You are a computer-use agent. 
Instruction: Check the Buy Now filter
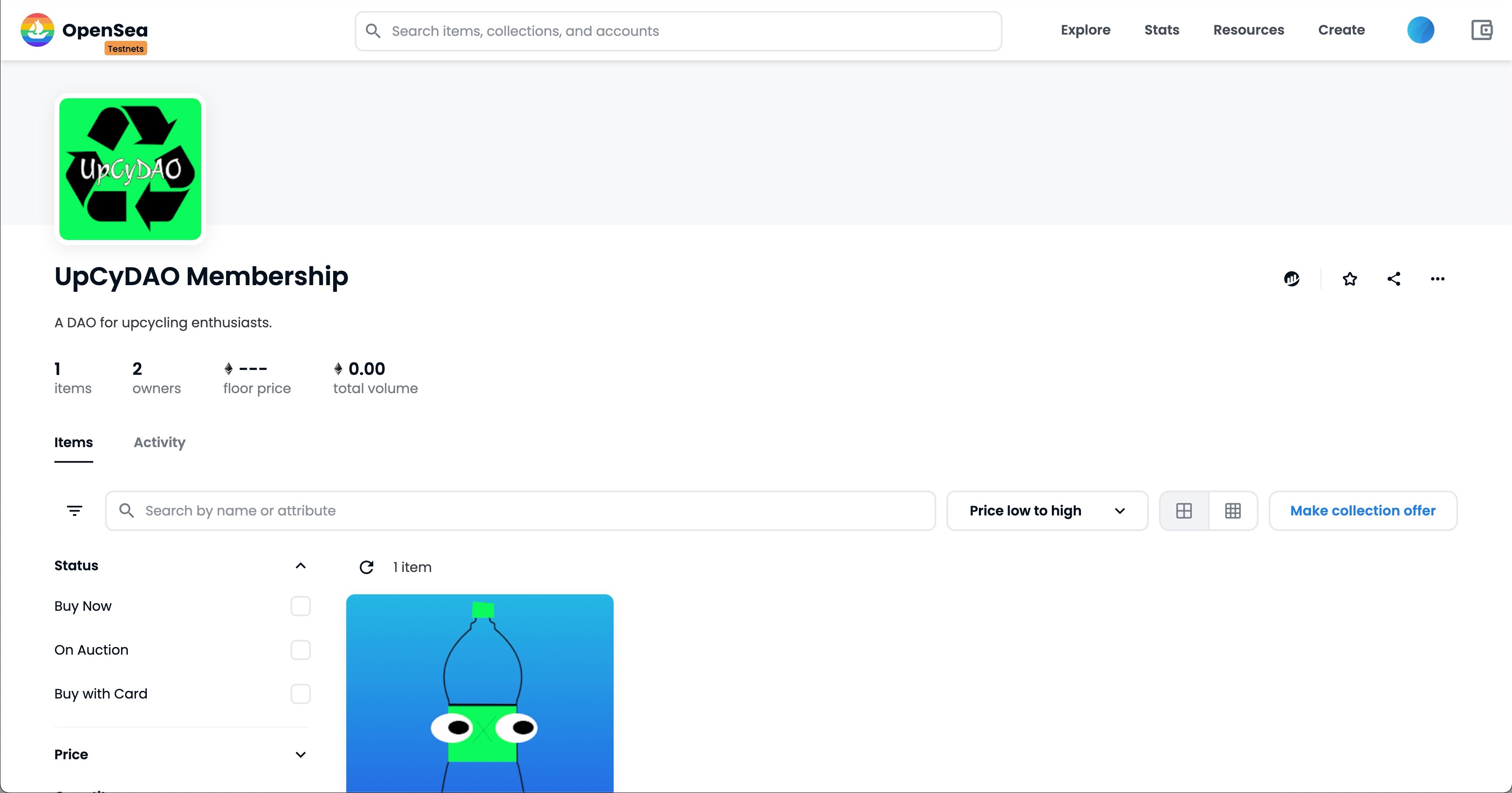point(301,606)
